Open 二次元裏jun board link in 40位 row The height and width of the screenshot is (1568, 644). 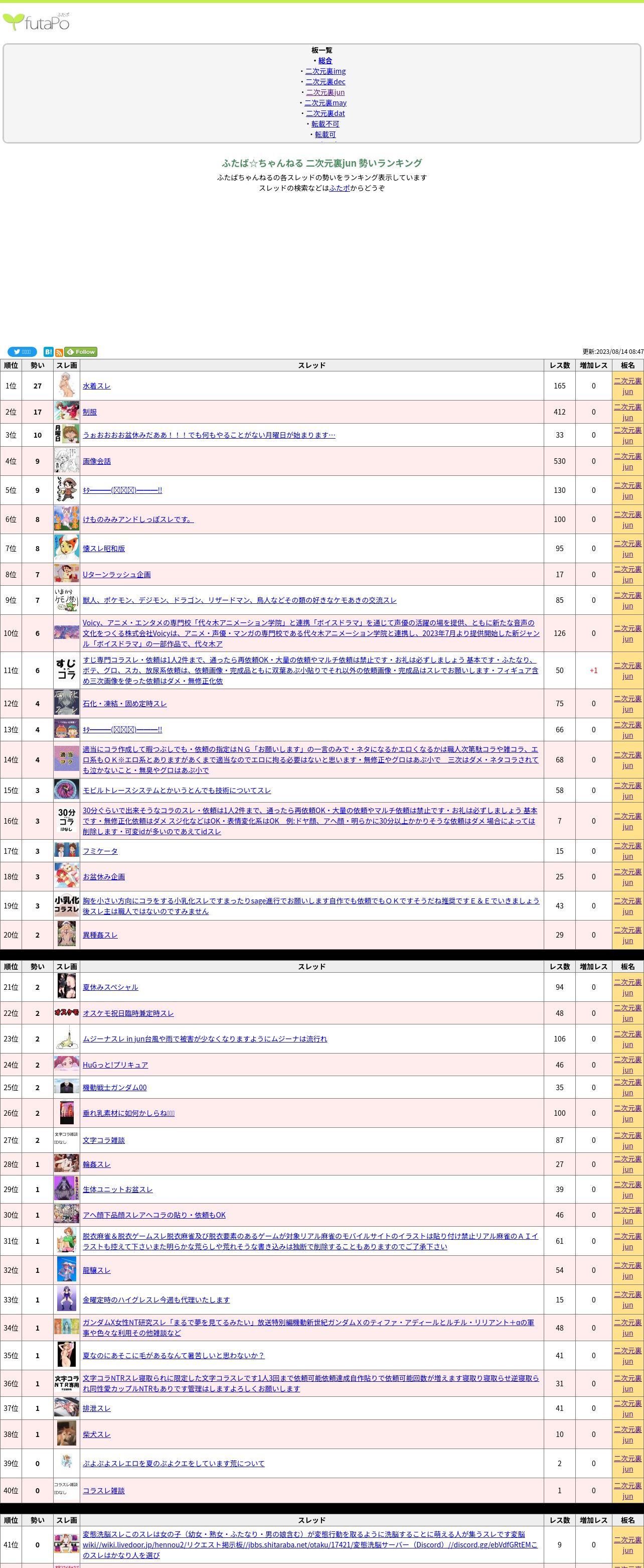(x=627, y=1491)
